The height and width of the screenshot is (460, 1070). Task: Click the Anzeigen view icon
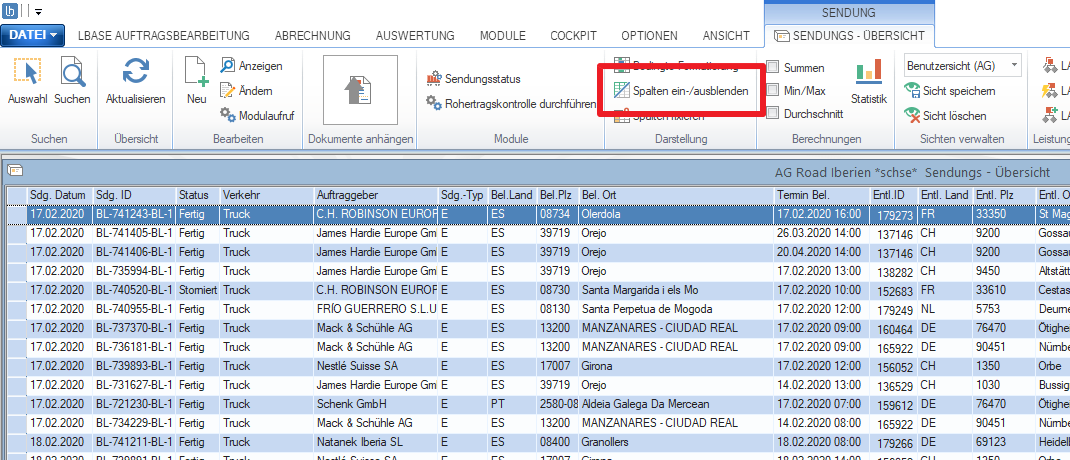(227, 66)
